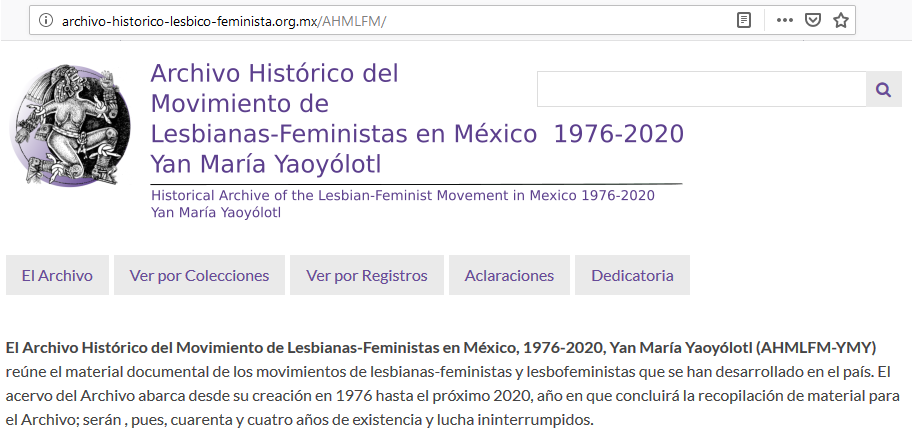Open the El Archivo menu item
The width and height of the screenshot is (912, 445).
click(57, 275)
